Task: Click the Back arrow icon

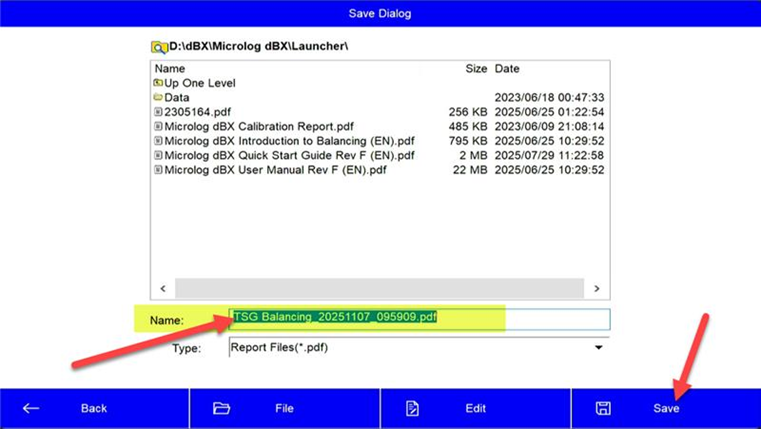Action: [x=31, y=408]
